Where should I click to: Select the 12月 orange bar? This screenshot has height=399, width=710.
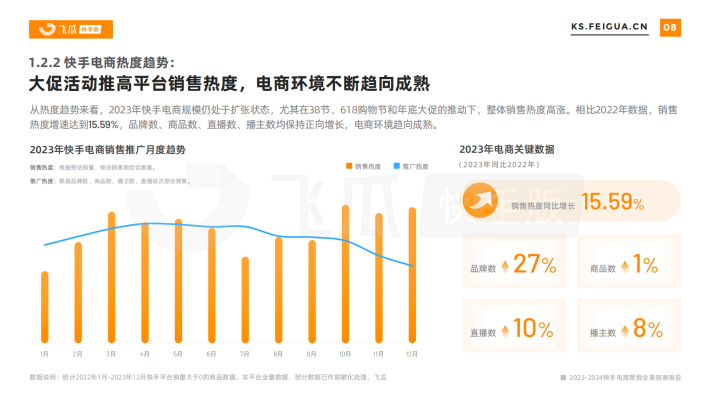(x=412, y=275)
